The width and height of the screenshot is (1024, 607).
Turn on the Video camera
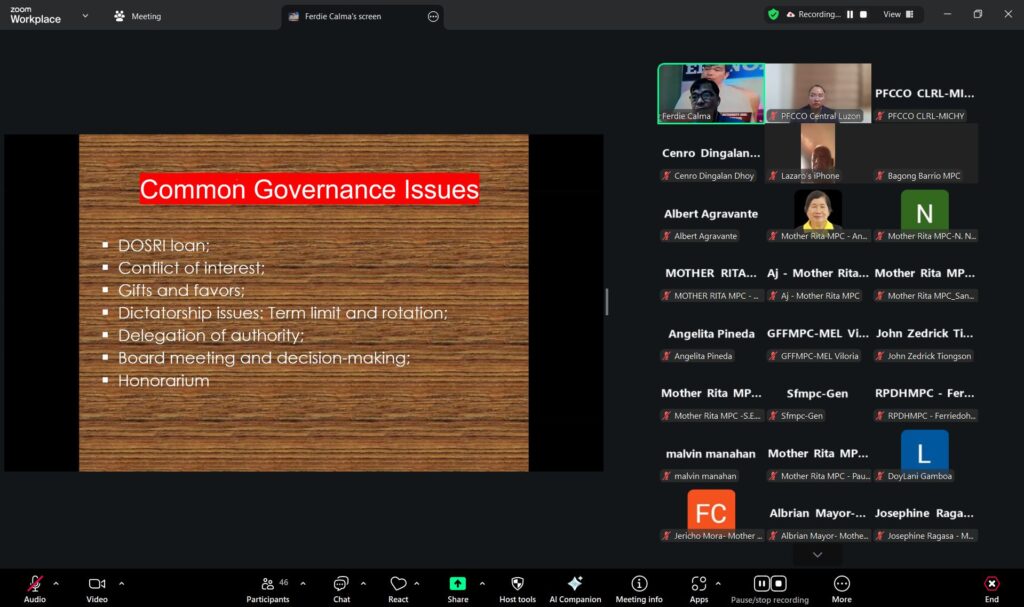pyautogui.click(x=97, y=584)
